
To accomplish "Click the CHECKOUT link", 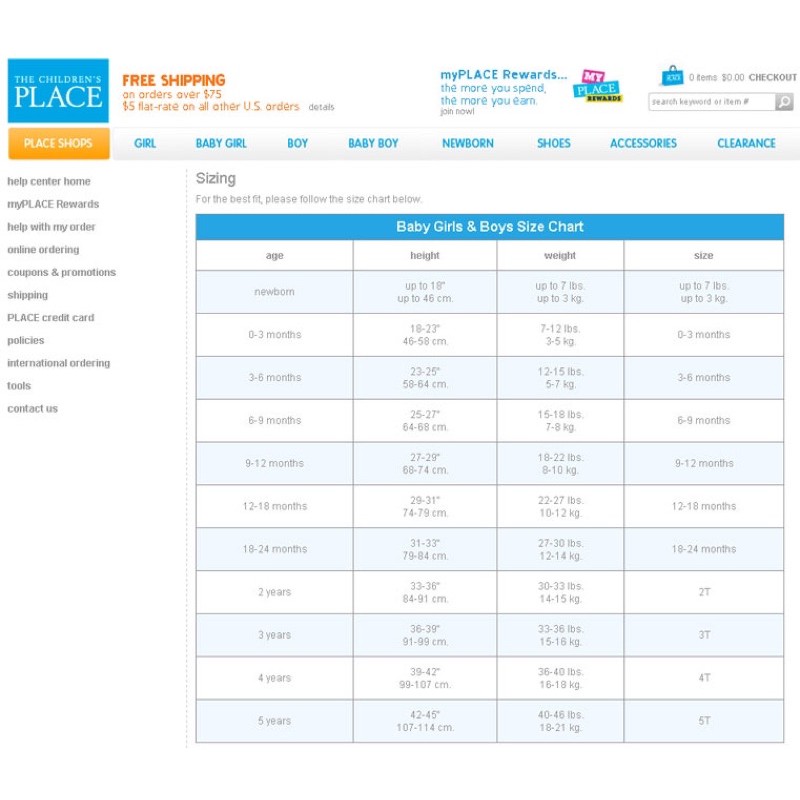I will tap(772, 78).
